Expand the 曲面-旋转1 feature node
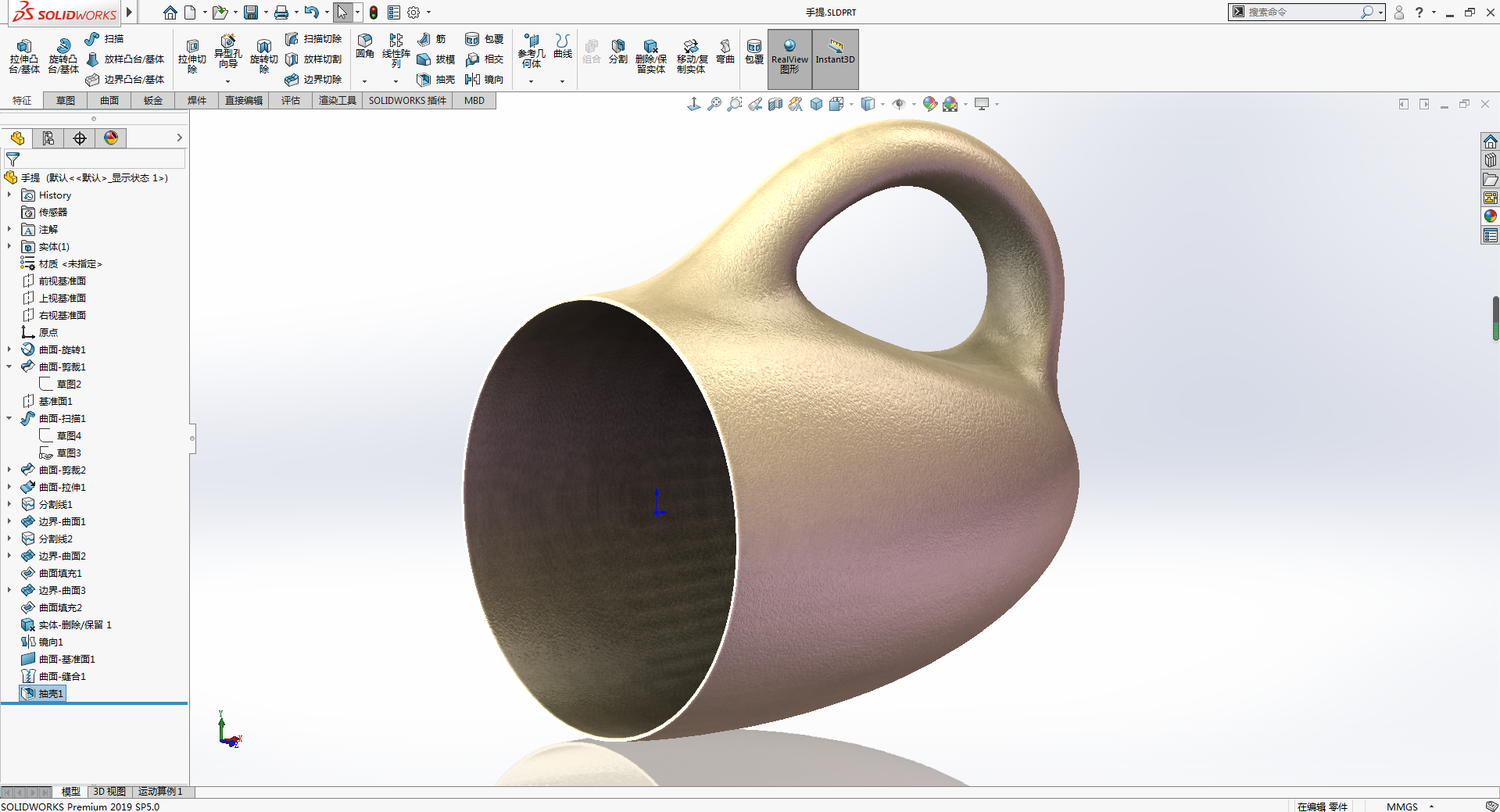 (x=9, y=349)
